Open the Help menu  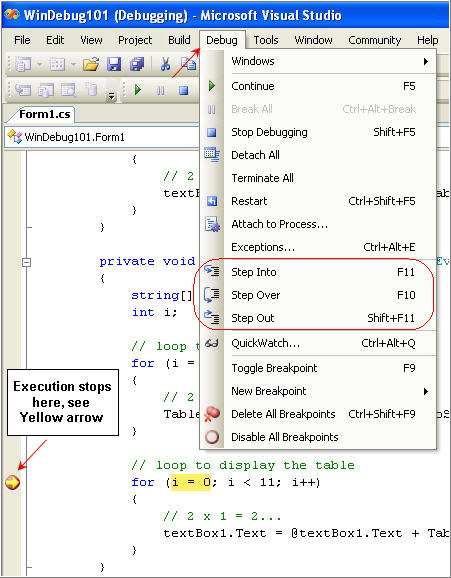(428, 40)
